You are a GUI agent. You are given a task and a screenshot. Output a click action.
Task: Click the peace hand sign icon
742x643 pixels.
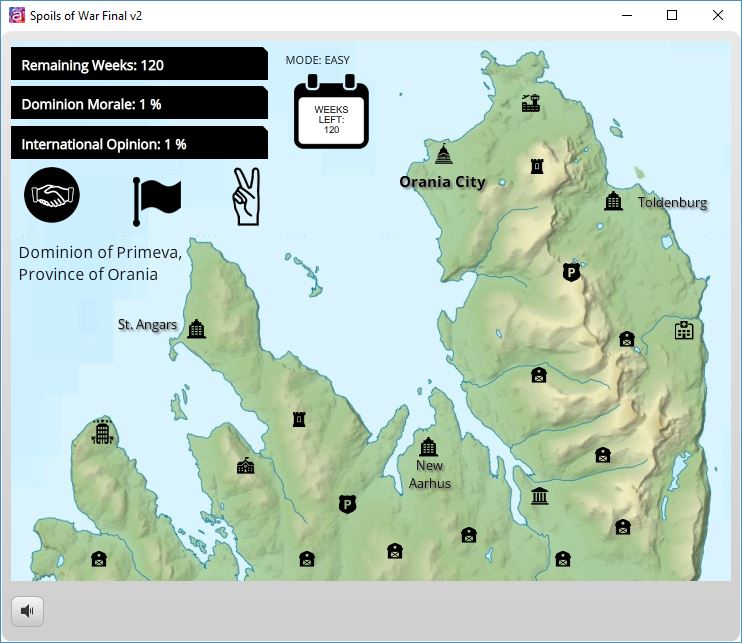244,196
